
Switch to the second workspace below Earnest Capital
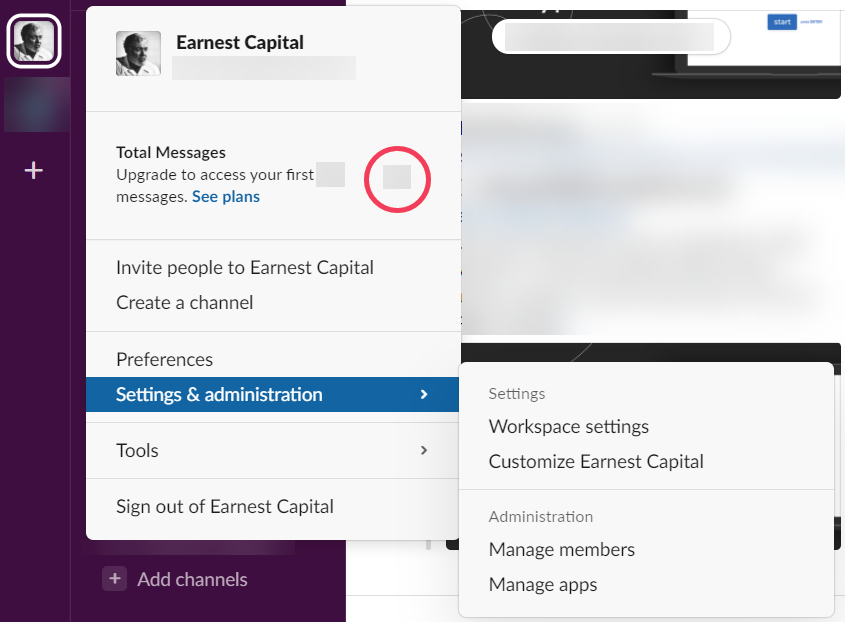click(36, 105)
